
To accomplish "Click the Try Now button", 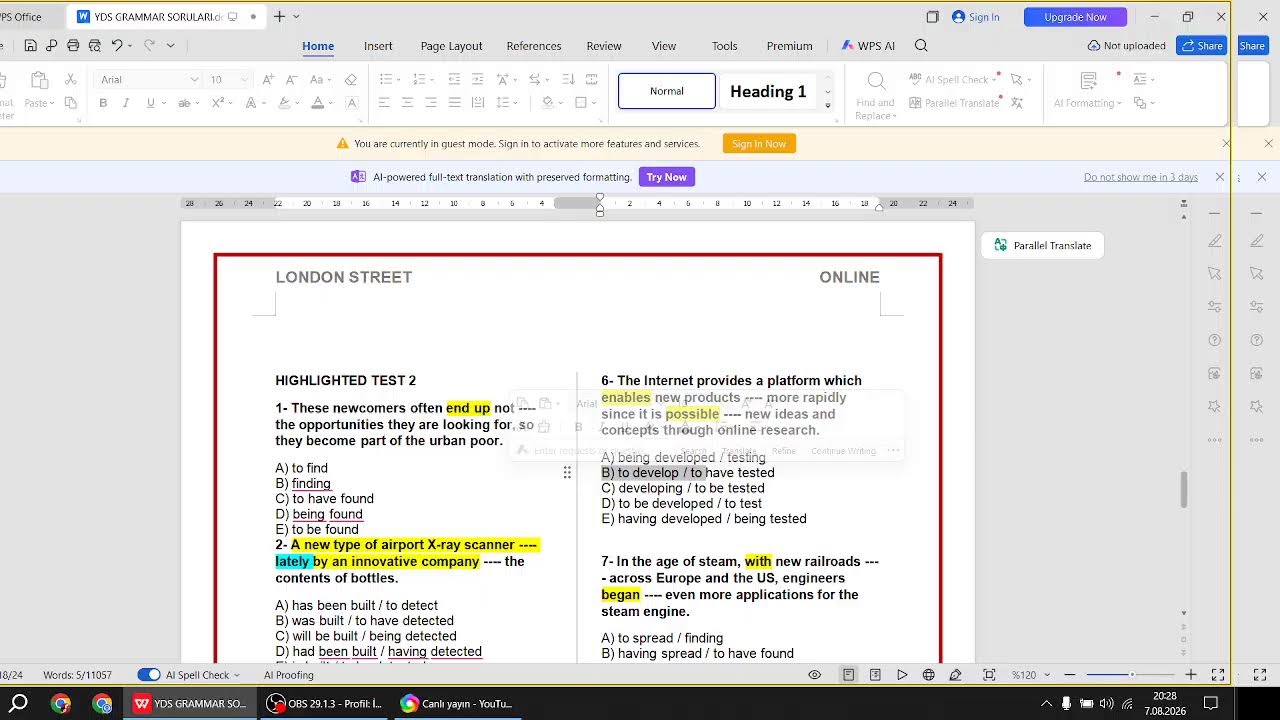I will pos(666,177).
